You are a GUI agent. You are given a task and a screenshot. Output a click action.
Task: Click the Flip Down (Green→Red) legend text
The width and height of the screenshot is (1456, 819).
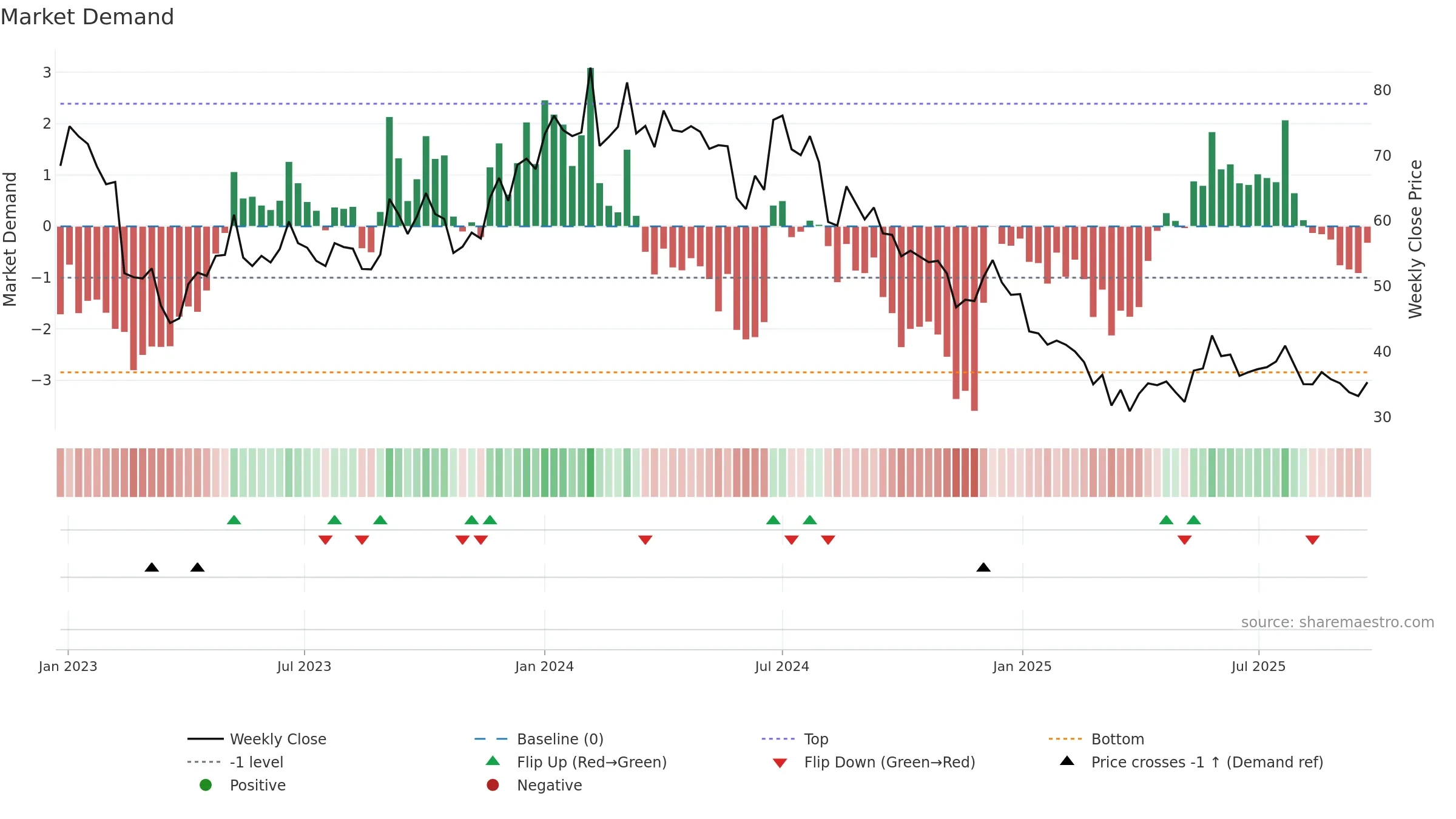(889, 762)
